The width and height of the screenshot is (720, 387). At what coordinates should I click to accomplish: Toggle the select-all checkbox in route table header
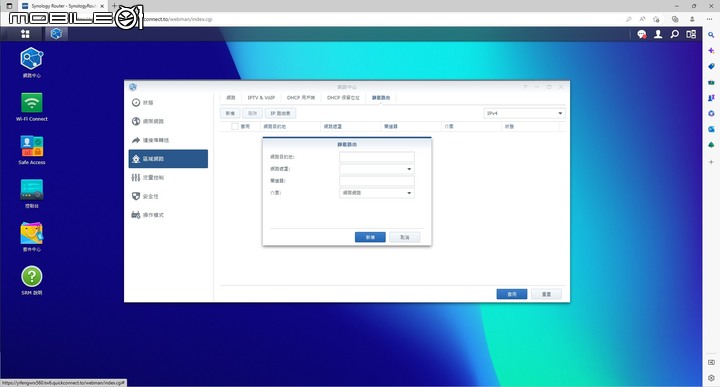coord(235,126)
